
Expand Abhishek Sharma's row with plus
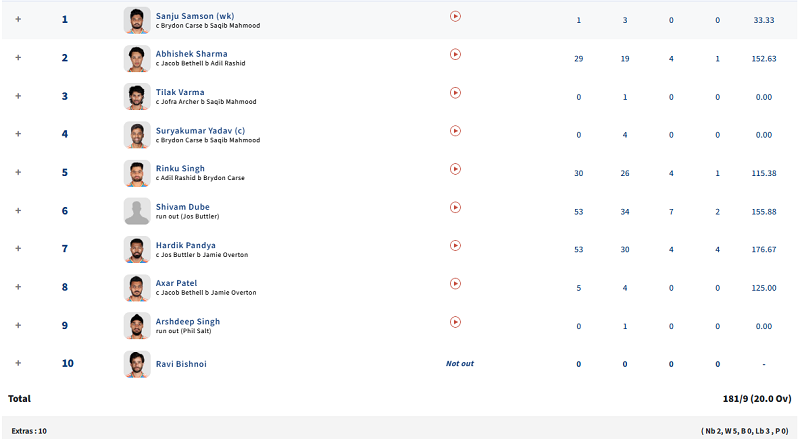[18, 58]
